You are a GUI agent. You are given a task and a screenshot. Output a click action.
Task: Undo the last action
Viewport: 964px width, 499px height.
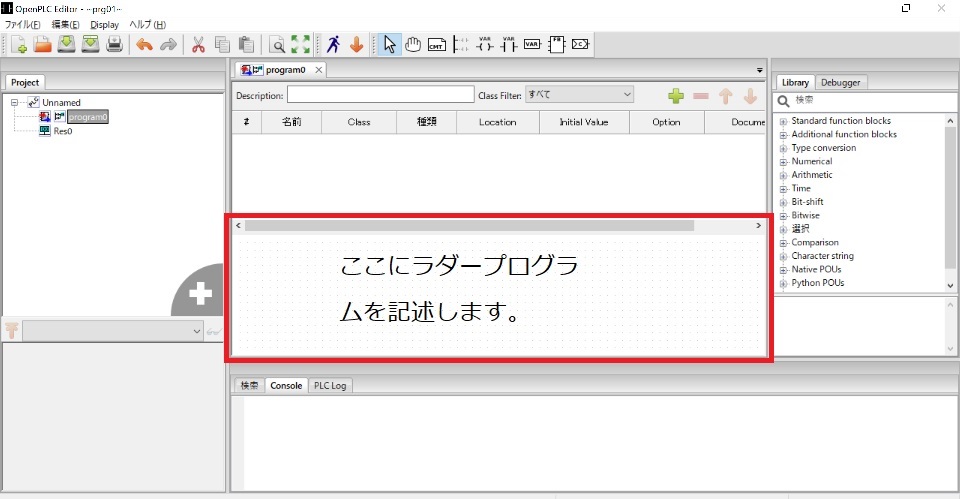[144, 45]
